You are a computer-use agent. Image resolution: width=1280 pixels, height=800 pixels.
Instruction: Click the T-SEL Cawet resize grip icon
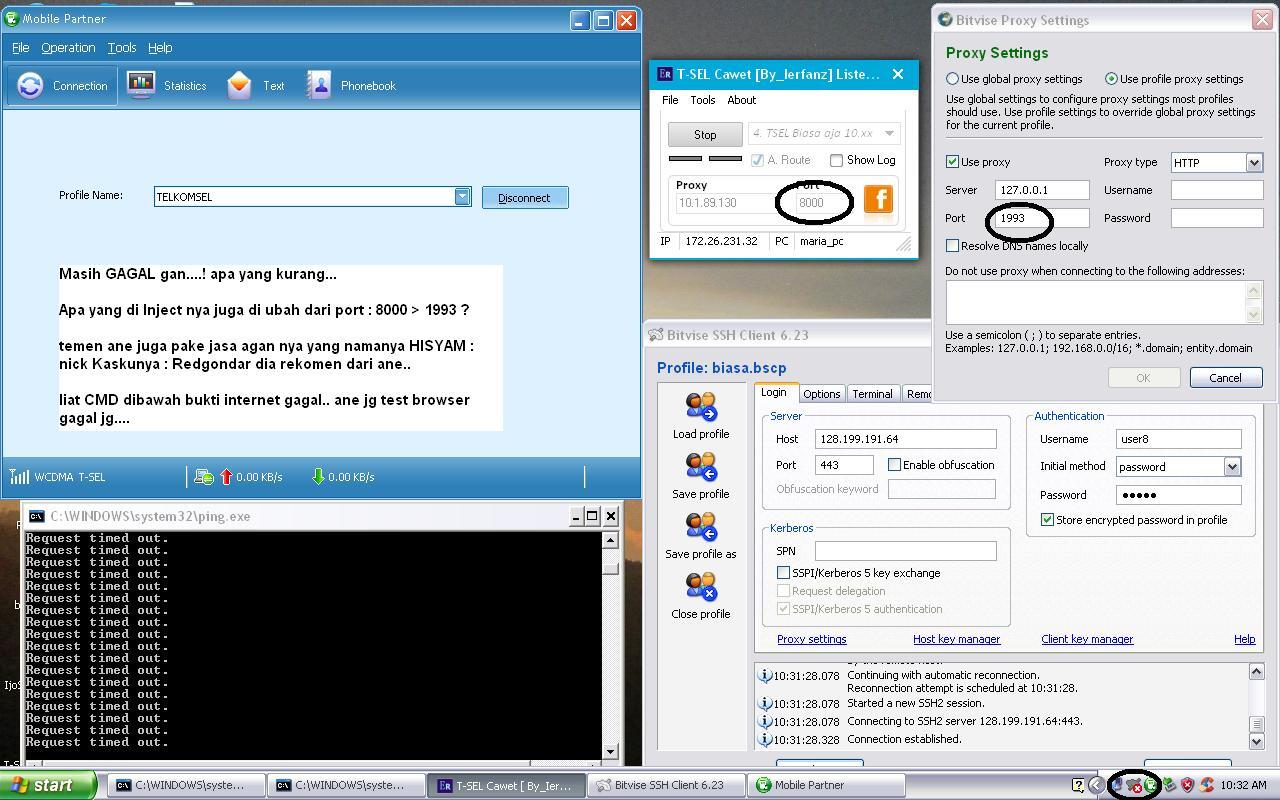[904, 243]
